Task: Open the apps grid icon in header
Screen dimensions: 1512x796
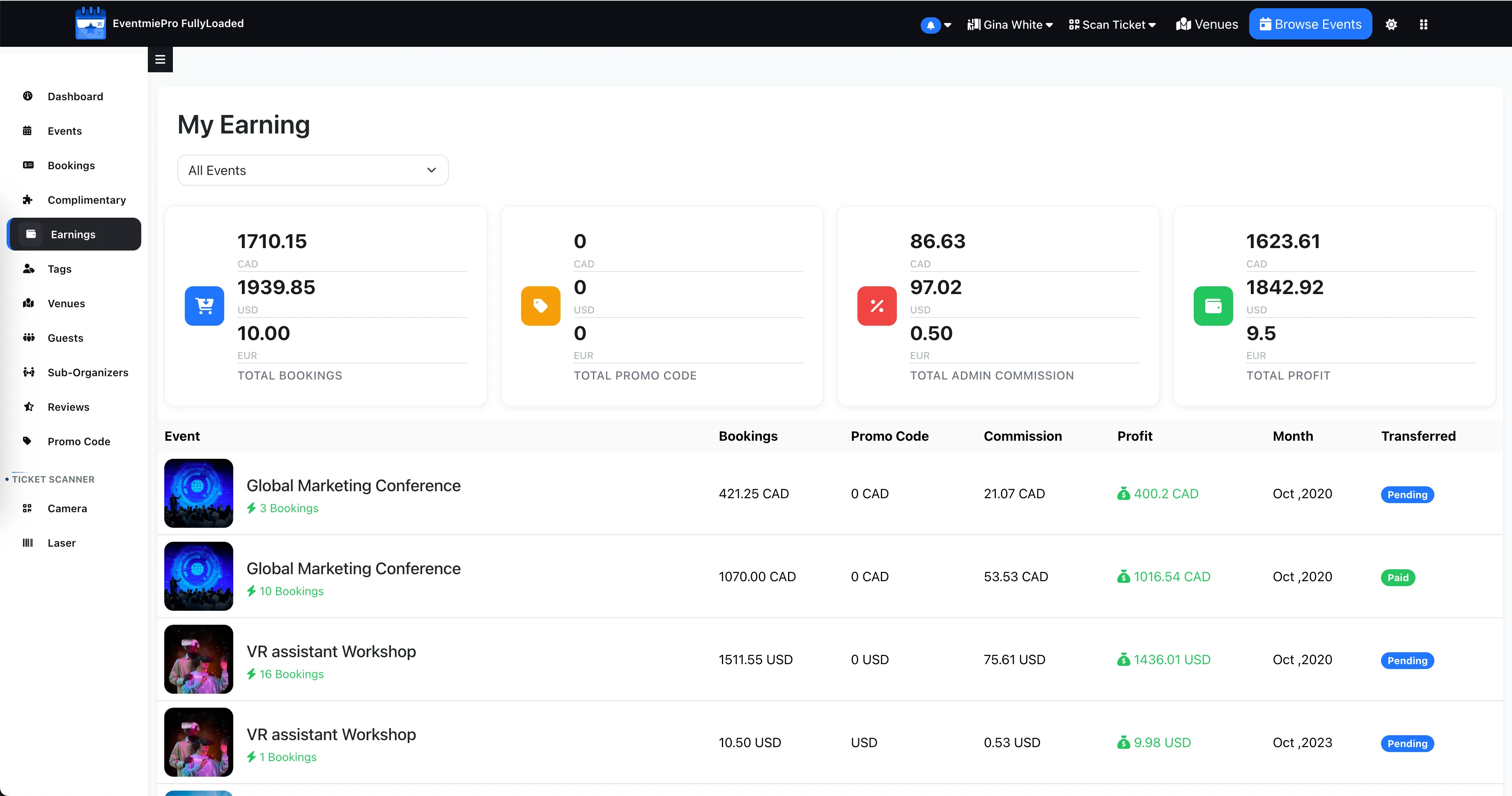Action: pos(1423,25)
